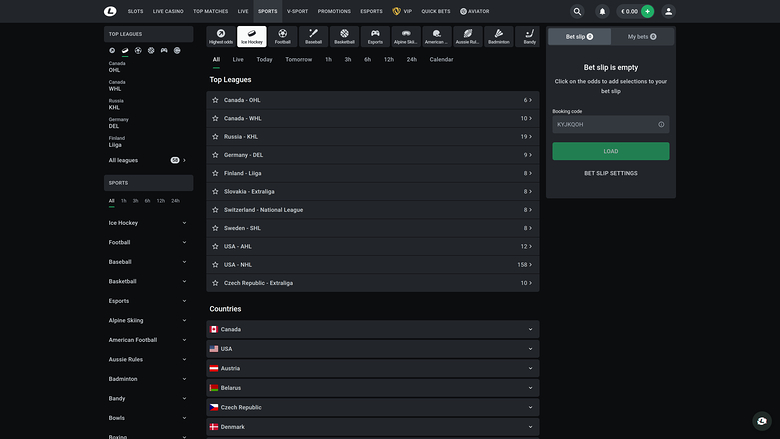Select the Tomorrow time filter
The width and height of the screenshot is (780, 439).
298,59
